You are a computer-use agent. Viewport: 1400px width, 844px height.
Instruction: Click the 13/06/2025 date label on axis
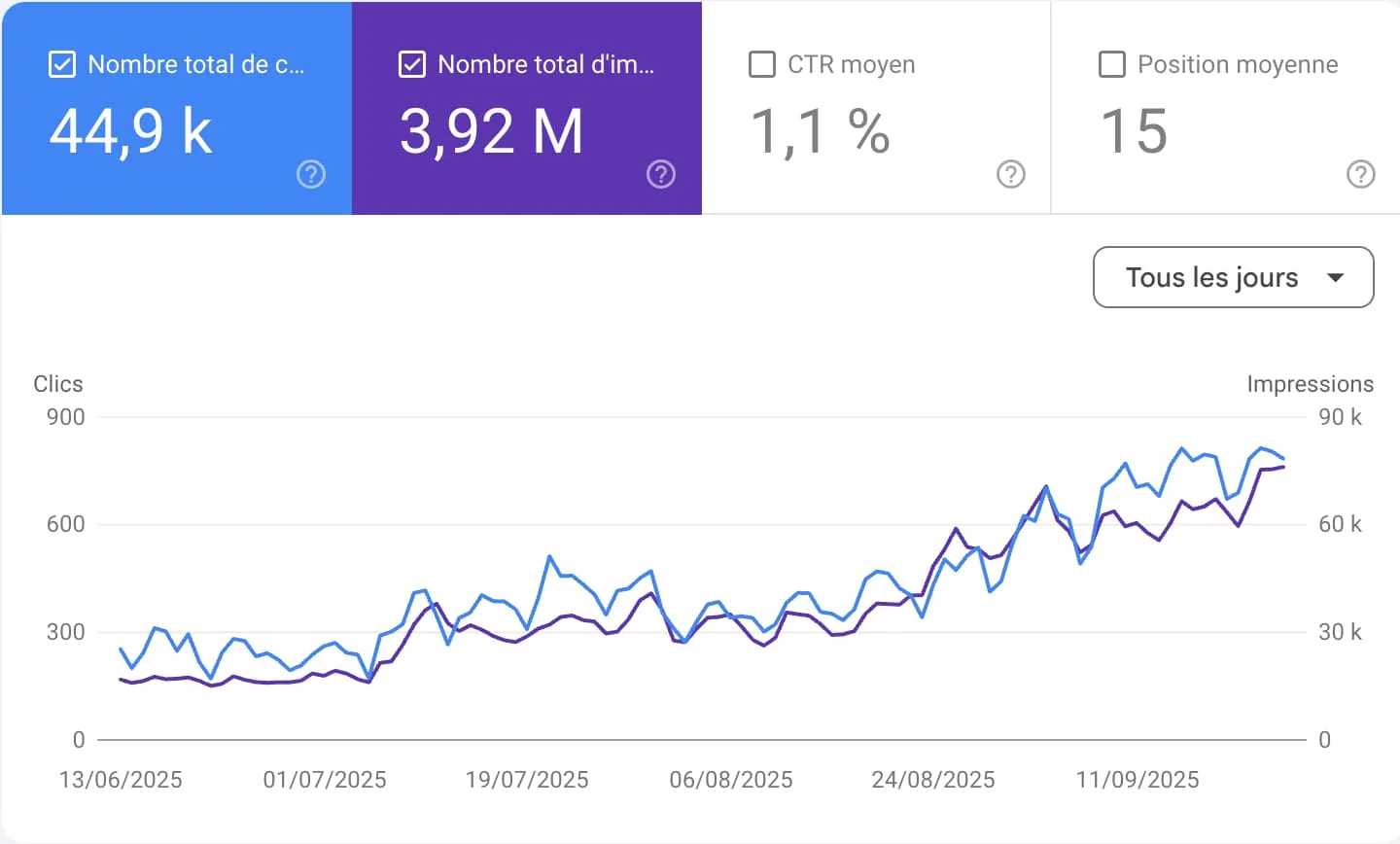[121, 780]
